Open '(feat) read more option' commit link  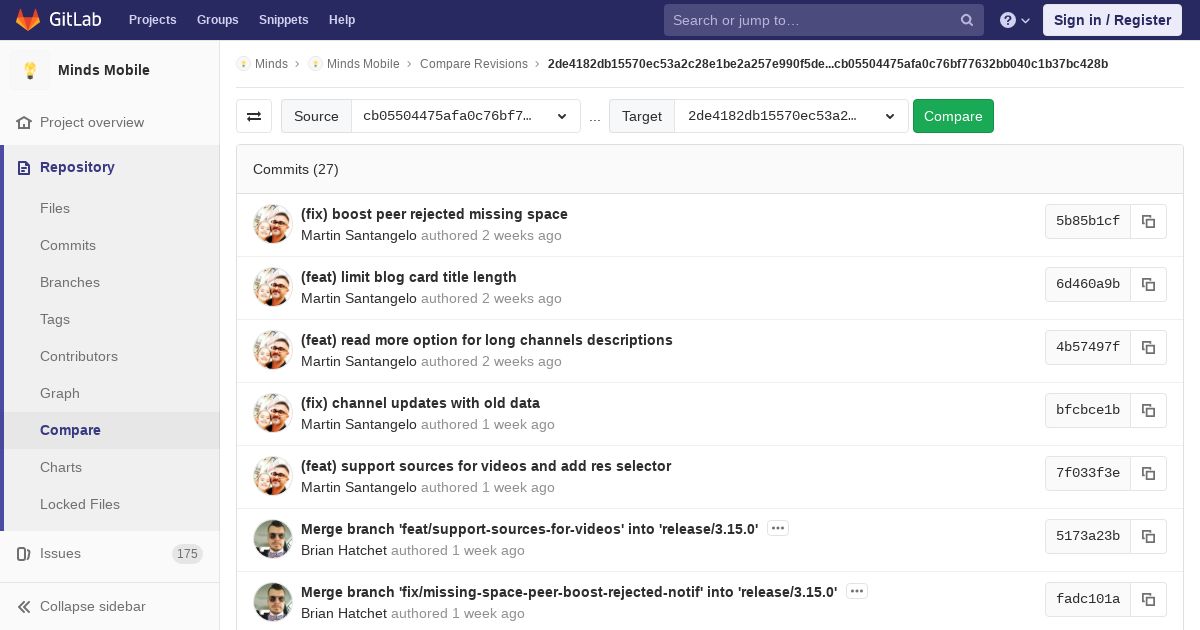487,340
